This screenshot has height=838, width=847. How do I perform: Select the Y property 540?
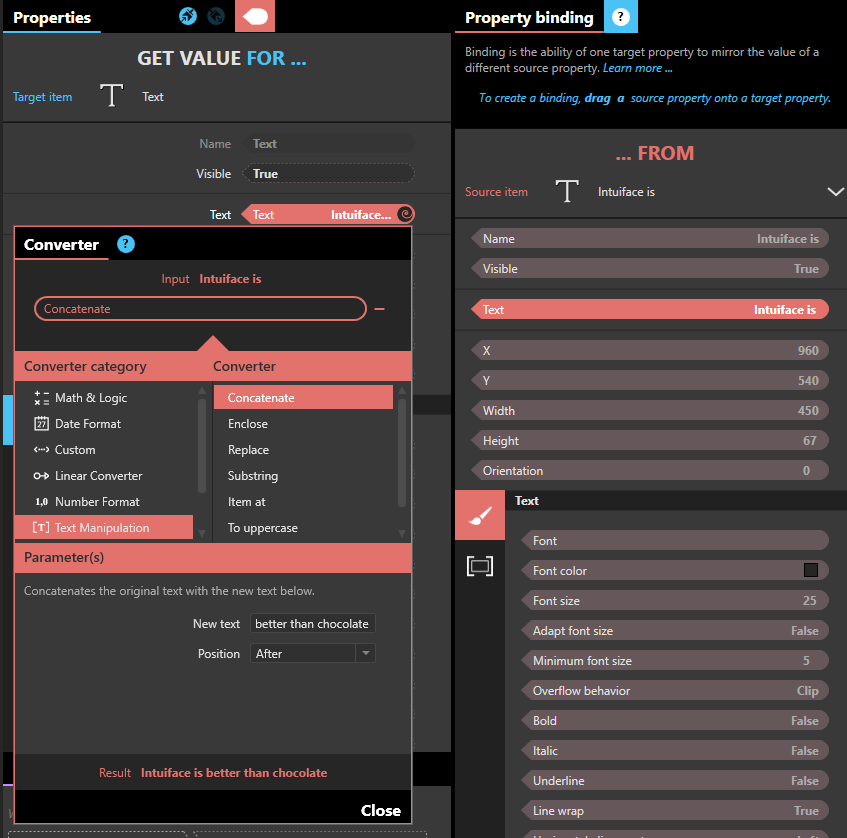click(x=650, y=380)
